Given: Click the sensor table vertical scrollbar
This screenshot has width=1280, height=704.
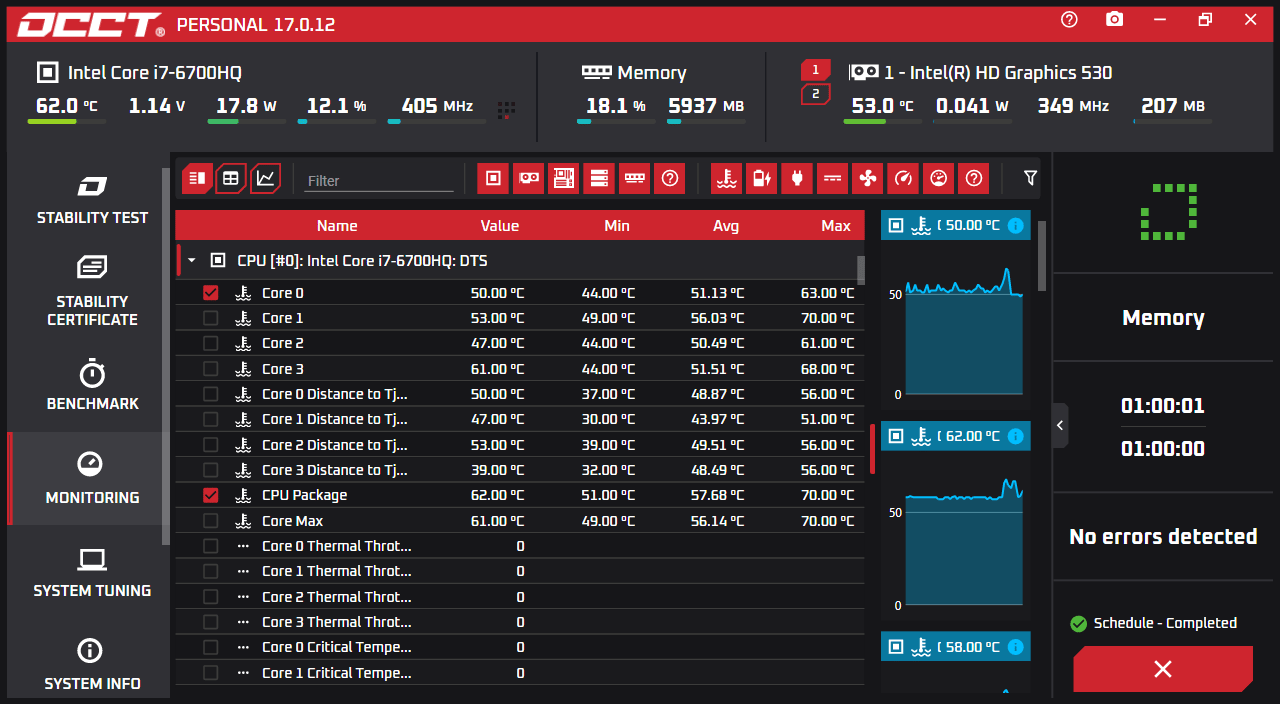Looking at the screenshot, I should pos(861,270).
